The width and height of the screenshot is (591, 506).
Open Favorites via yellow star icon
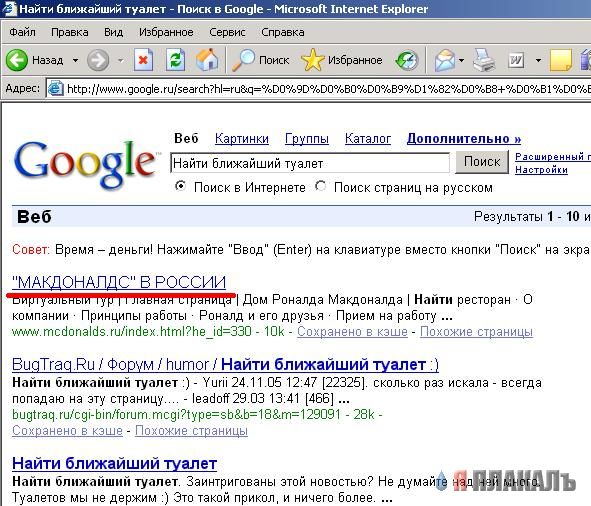(x=312, y=60)
